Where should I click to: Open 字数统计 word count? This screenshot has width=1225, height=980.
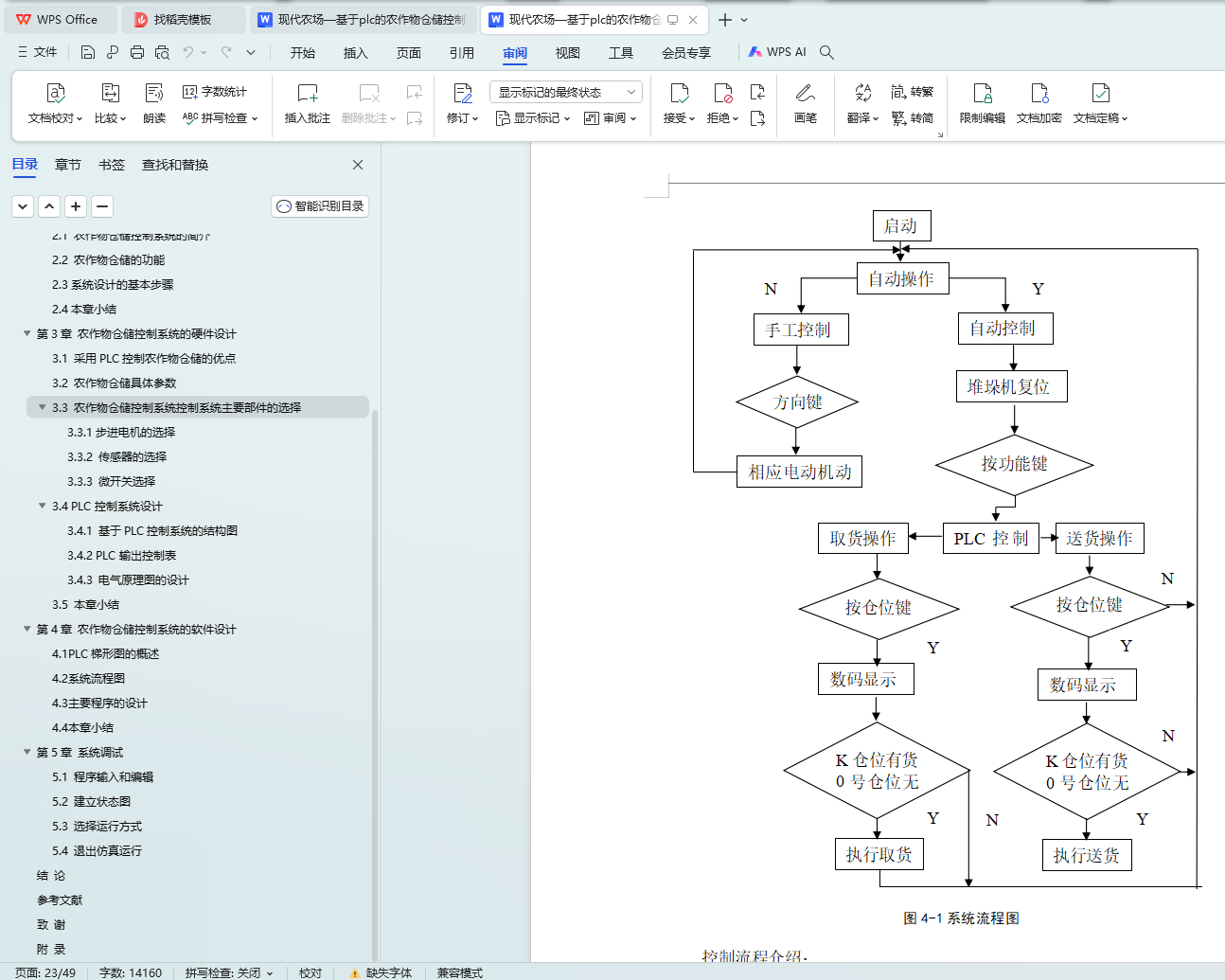tap(215, 92)
